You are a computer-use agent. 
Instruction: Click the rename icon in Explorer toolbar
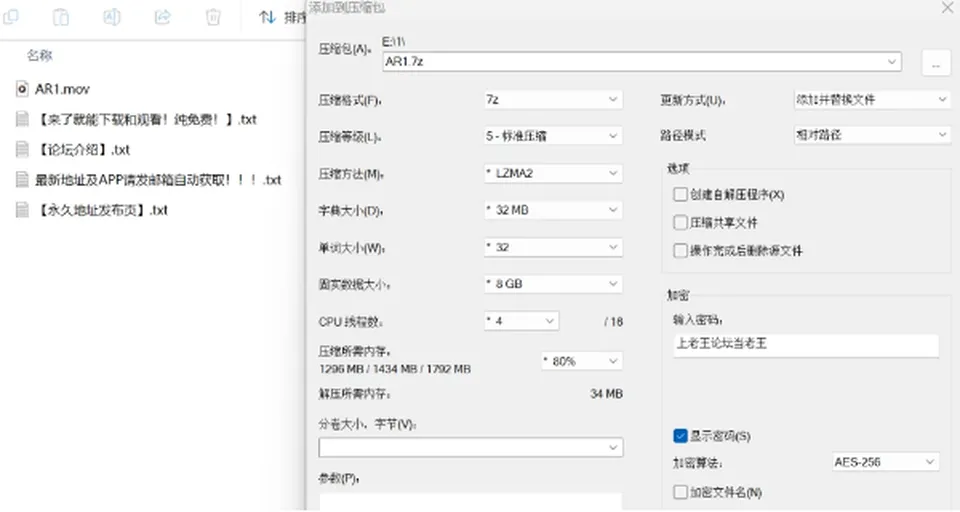[x=111, y=17]
